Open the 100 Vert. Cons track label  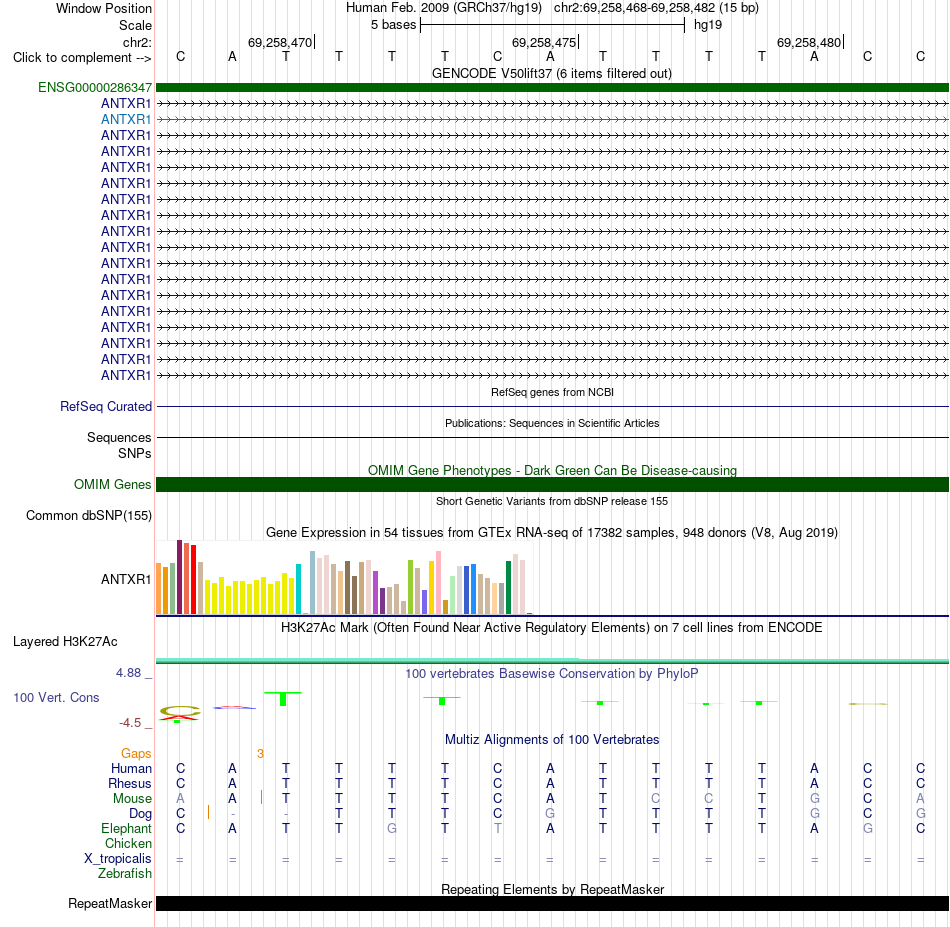(56, 697)
